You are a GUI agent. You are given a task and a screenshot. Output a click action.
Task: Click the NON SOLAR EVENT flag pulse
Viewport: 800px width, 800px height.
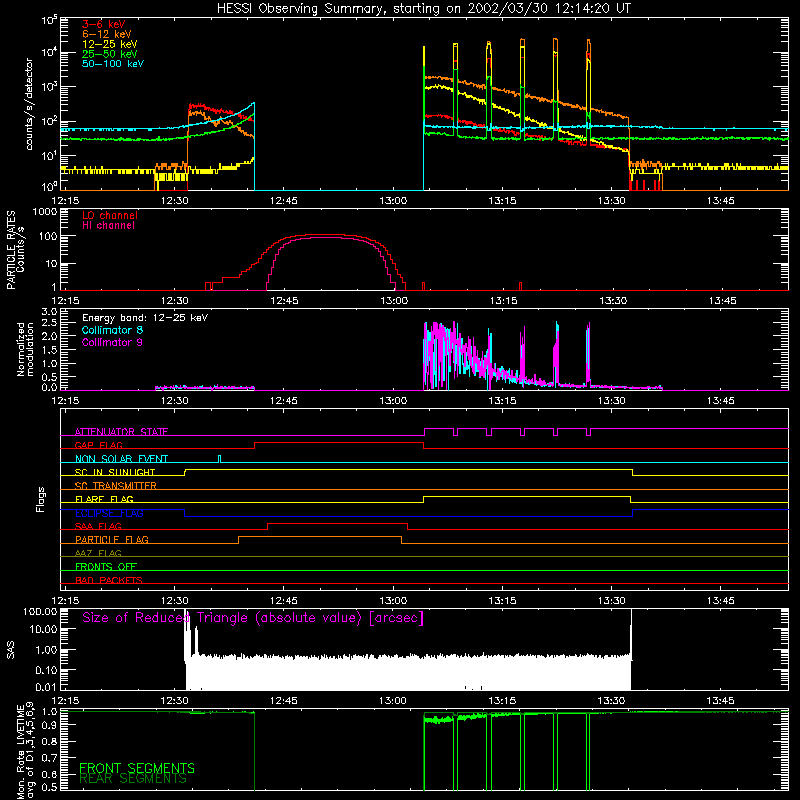coord(219,459)
